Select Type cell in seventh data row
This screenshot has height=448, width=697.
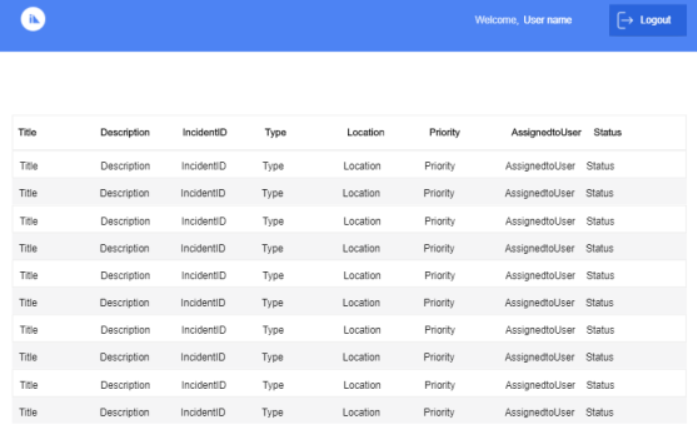click(x=273, y=330)
